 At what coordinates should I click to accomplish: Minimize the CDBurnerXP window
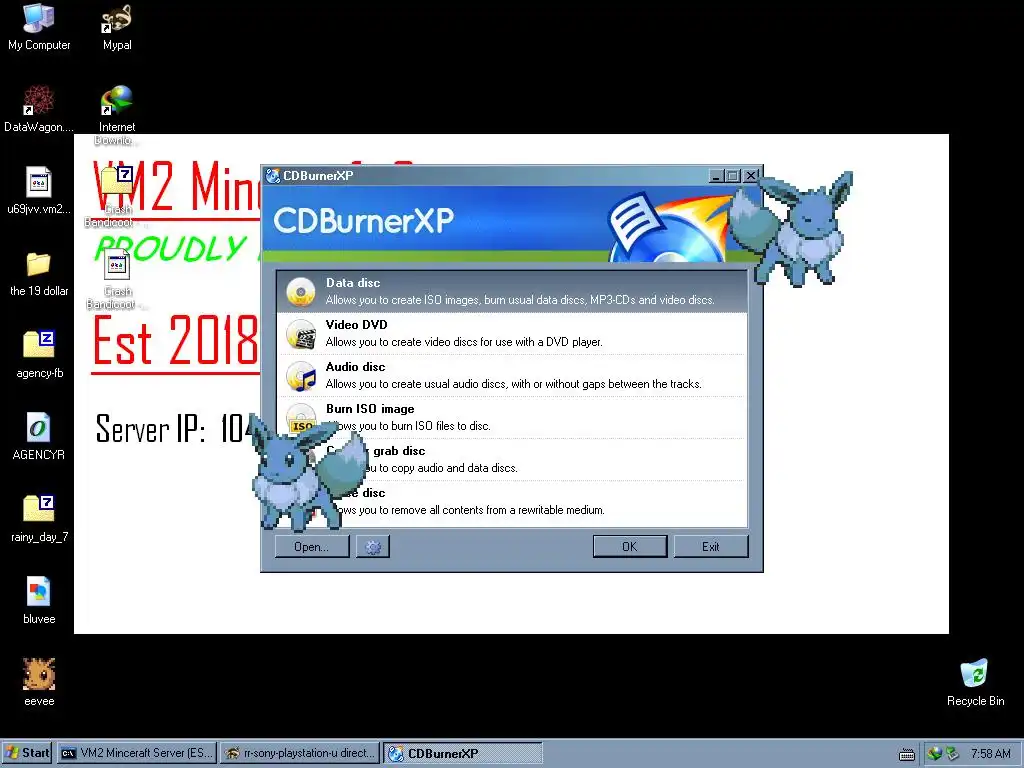[x=716, y=176]
